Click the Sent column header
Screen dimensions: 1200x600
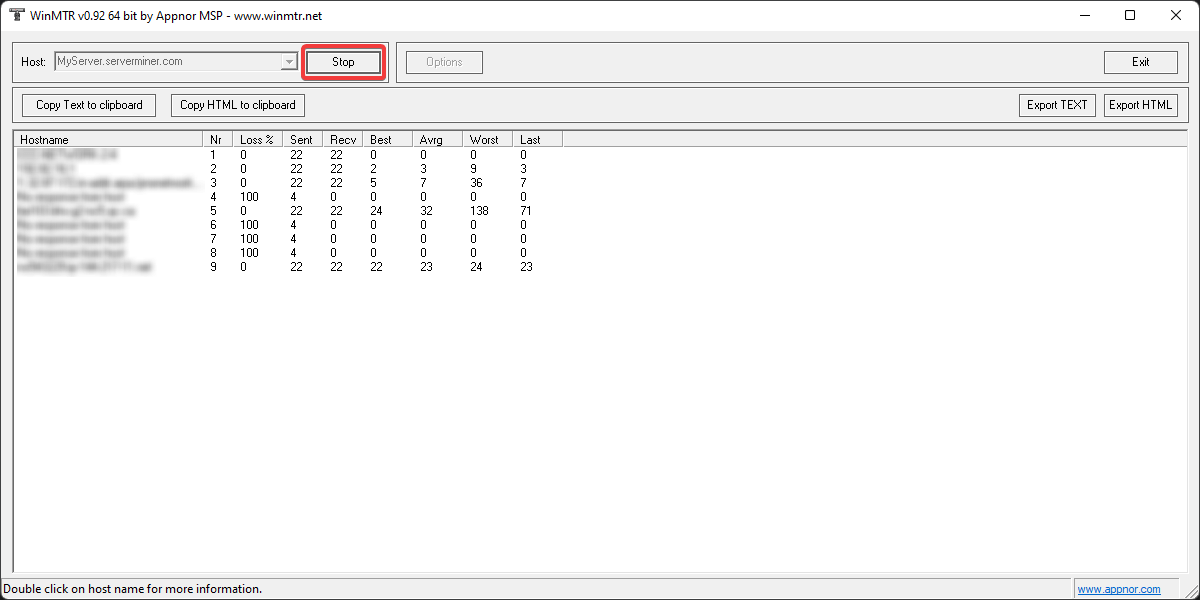point(302,140)
